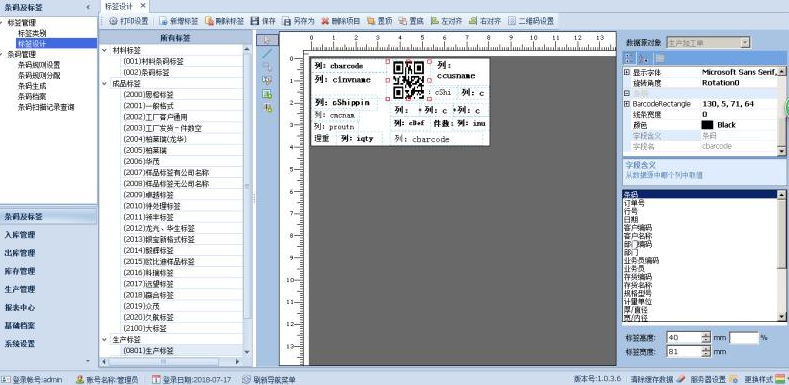Select the pointer arrow tool

click(x=267, y=40)
